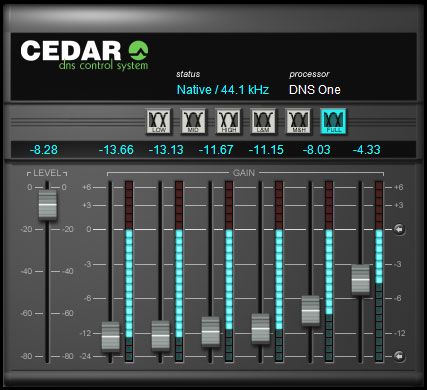Click the gain fader under -8.03

coord(311,310)
